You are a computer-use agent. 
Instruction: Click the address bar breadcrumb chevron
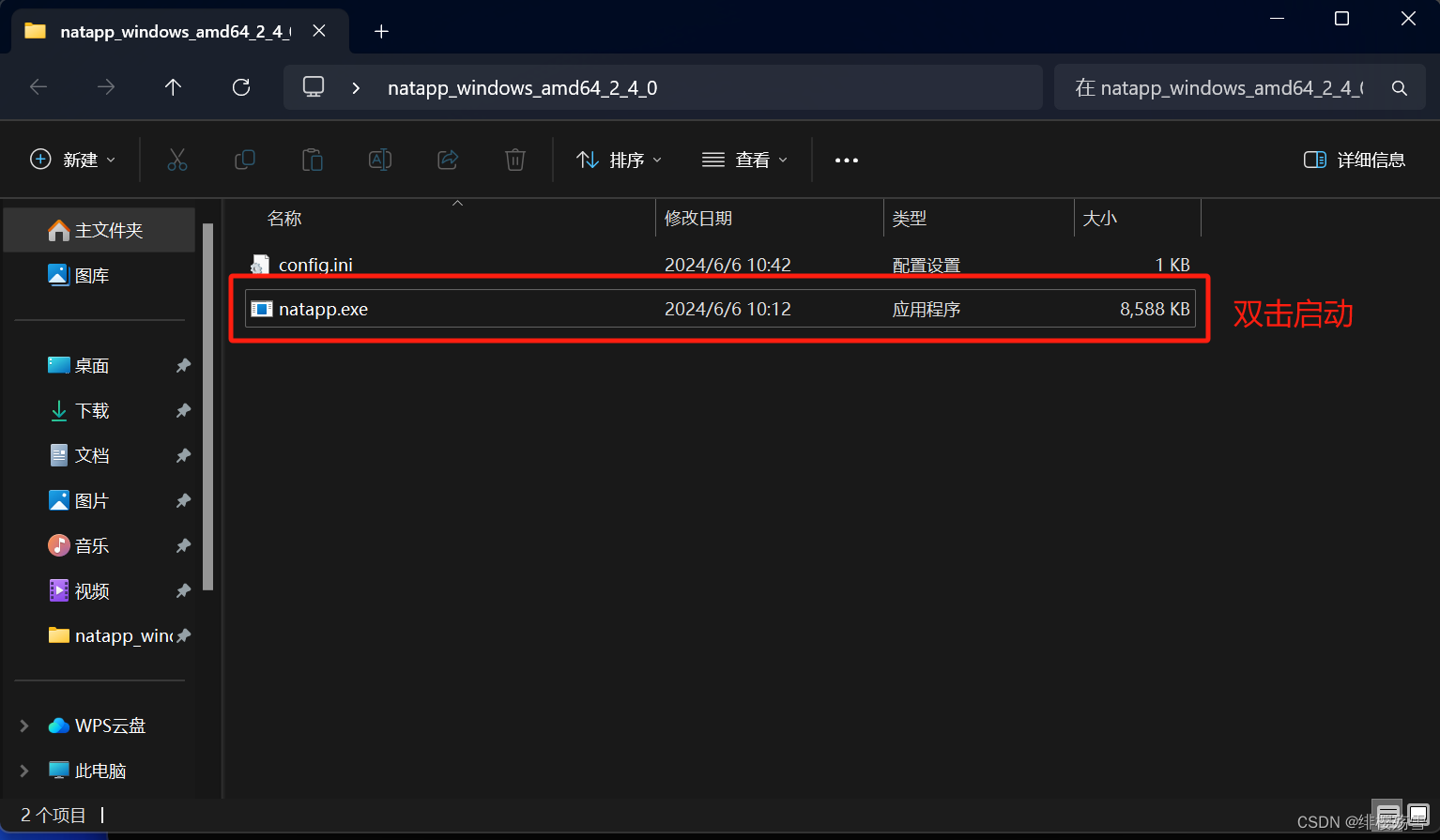tap(356, 87)
